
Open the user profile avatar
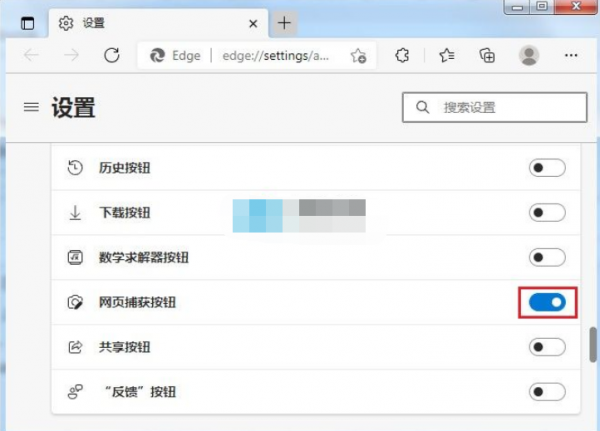pos(529,56)
